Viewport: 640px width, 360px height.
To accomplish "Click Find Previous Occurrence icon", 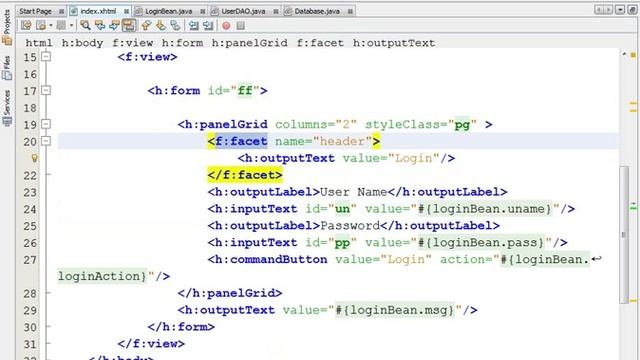I will tap(100, 26).
